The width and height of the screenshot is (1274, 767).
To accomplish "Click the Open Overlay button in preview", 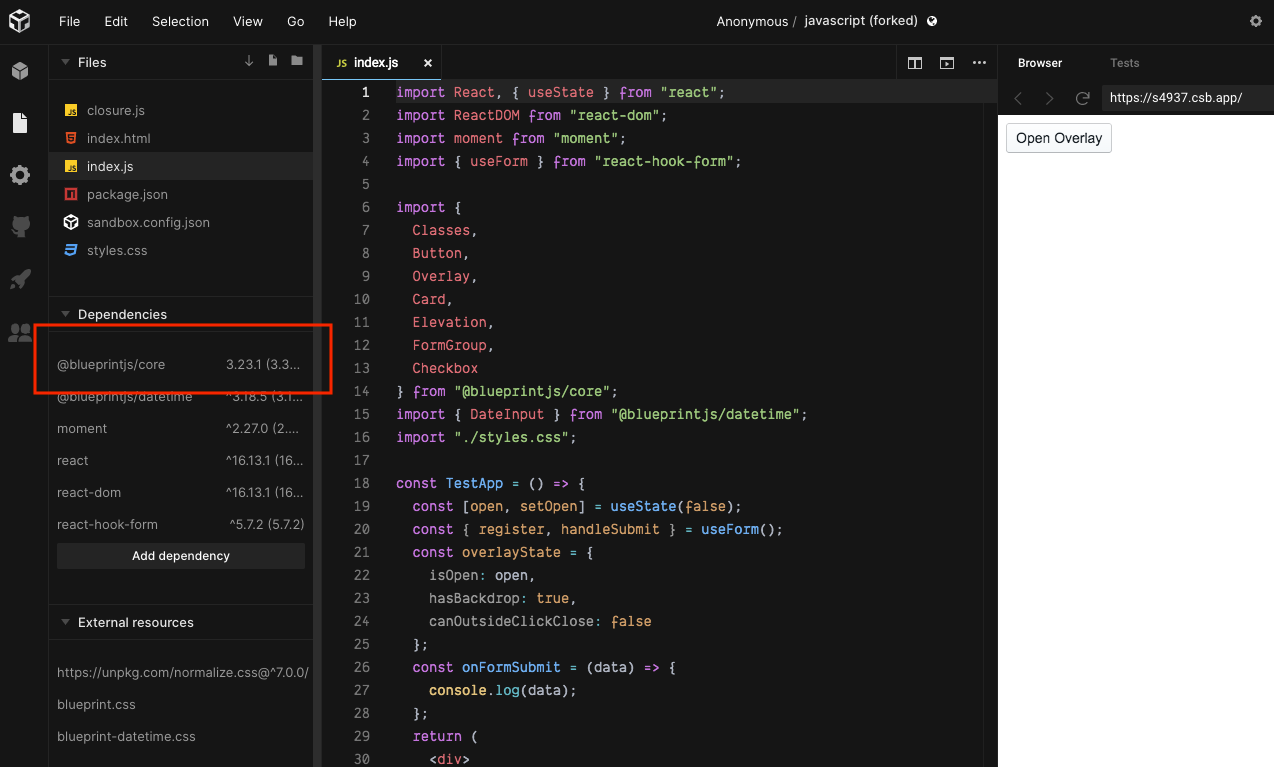I will 1058,138.
